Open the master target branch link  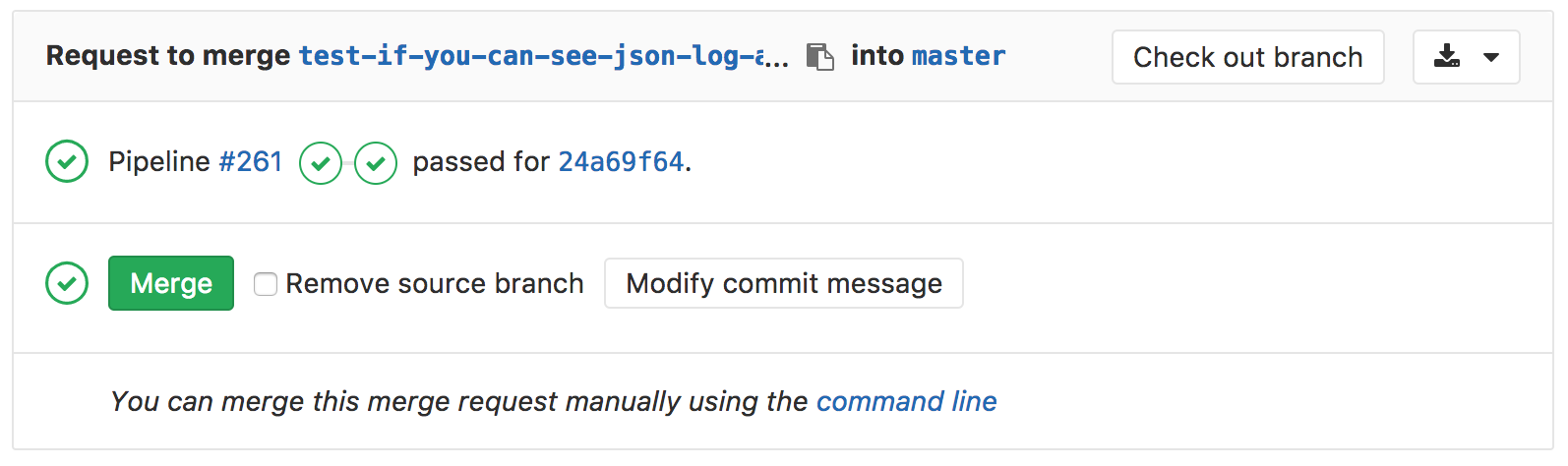click(x=958, y=57)
